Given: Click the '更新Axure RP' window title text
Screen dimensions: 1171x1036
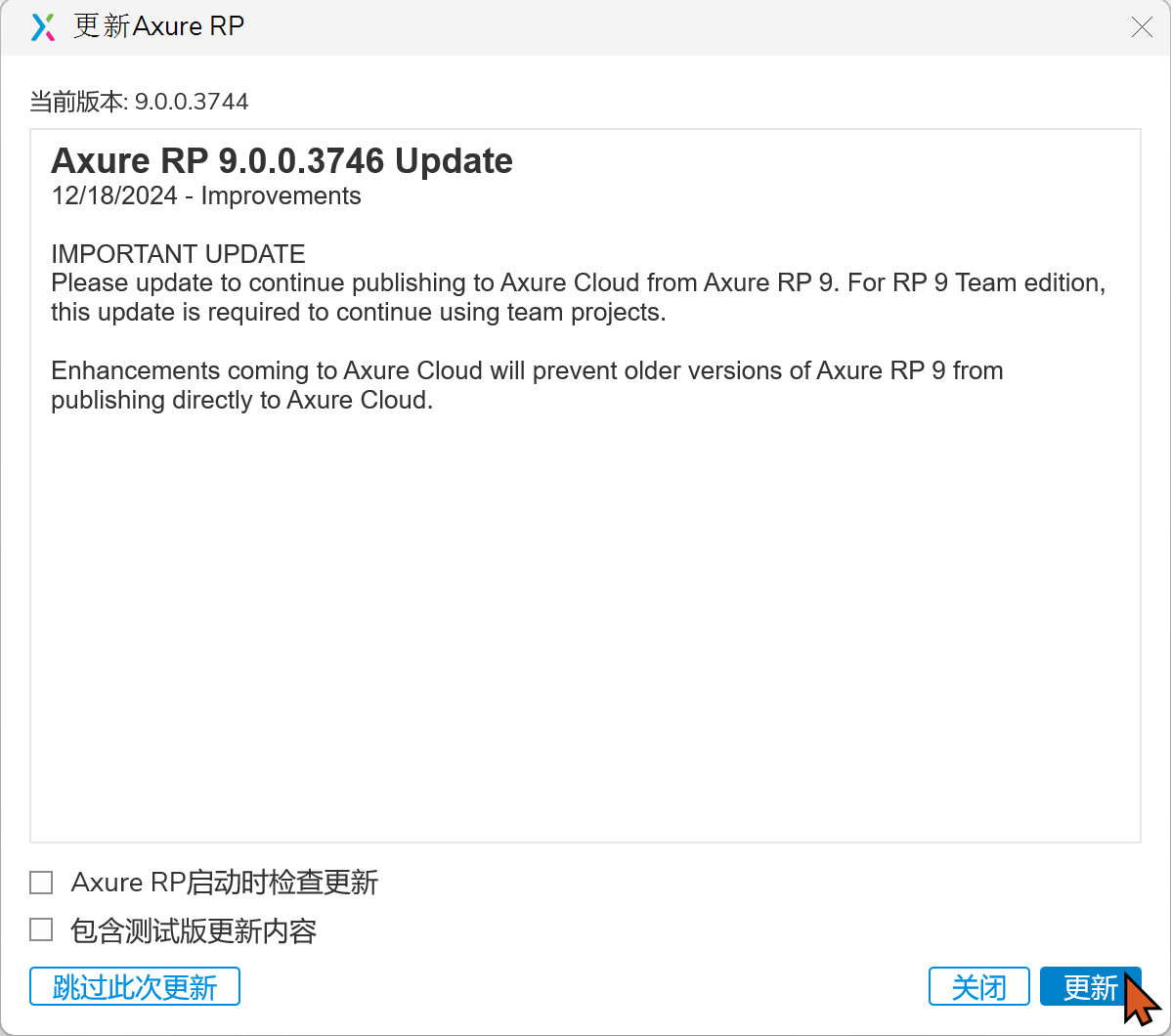Looking at the screenshot, I should (159, 27).
